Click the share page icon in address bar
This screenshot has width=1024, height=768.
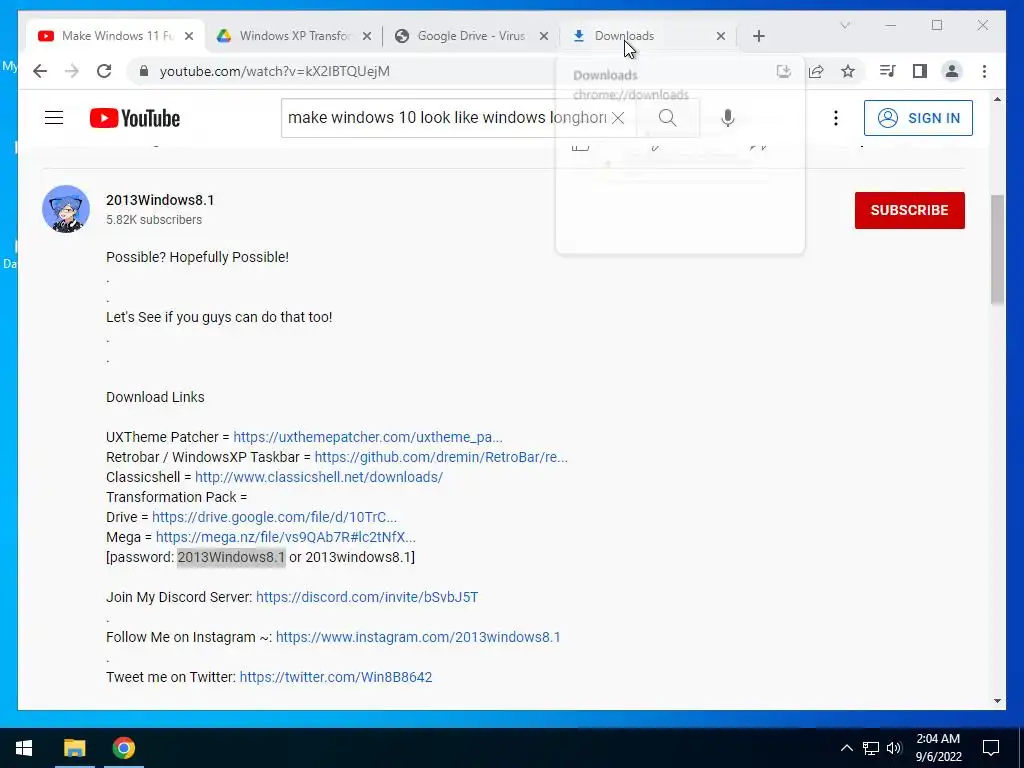(816, 71)
